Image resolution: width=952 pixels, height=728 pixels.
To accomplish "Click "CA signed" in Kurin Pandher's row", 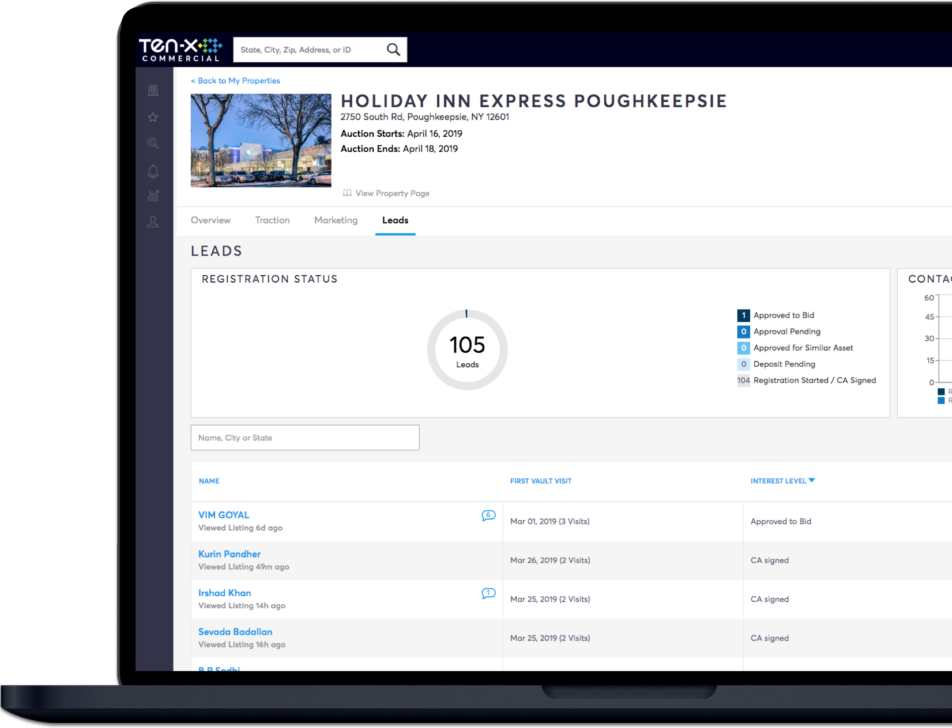I will point(770,560).
